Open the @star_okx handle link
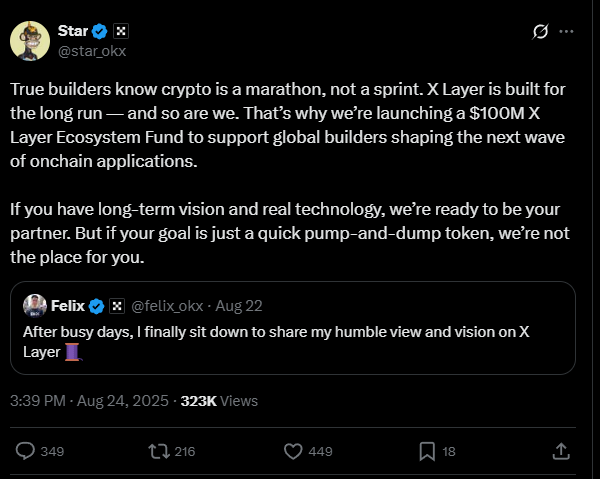The width and height of the screenshot is (600, 479). [91, 49]
